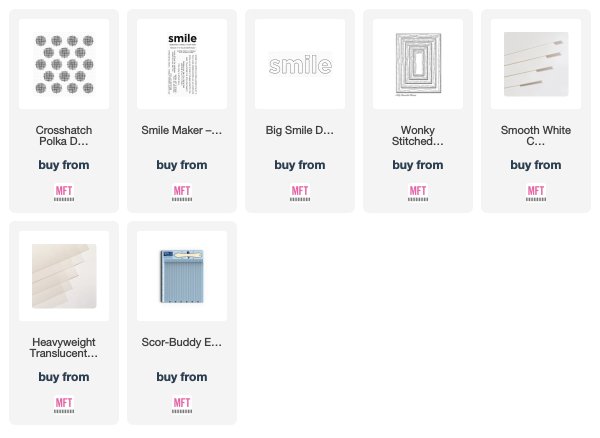This screenshot has height=438, width=600.
Task: Click MFT logo under Wonky Stitched
Action: 418,193
